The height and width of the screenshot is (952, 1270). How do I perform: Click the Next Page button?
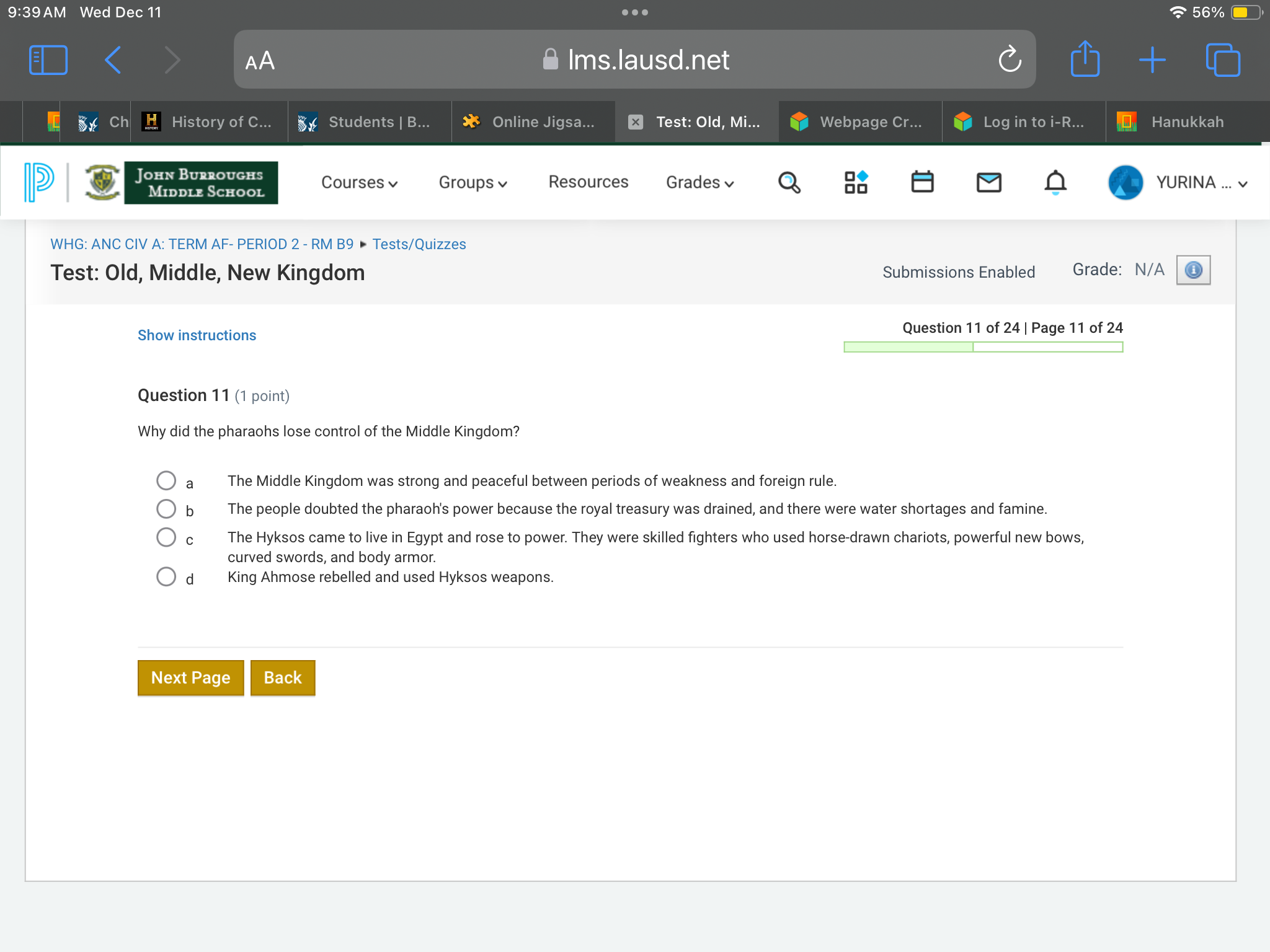coord(191,677)
